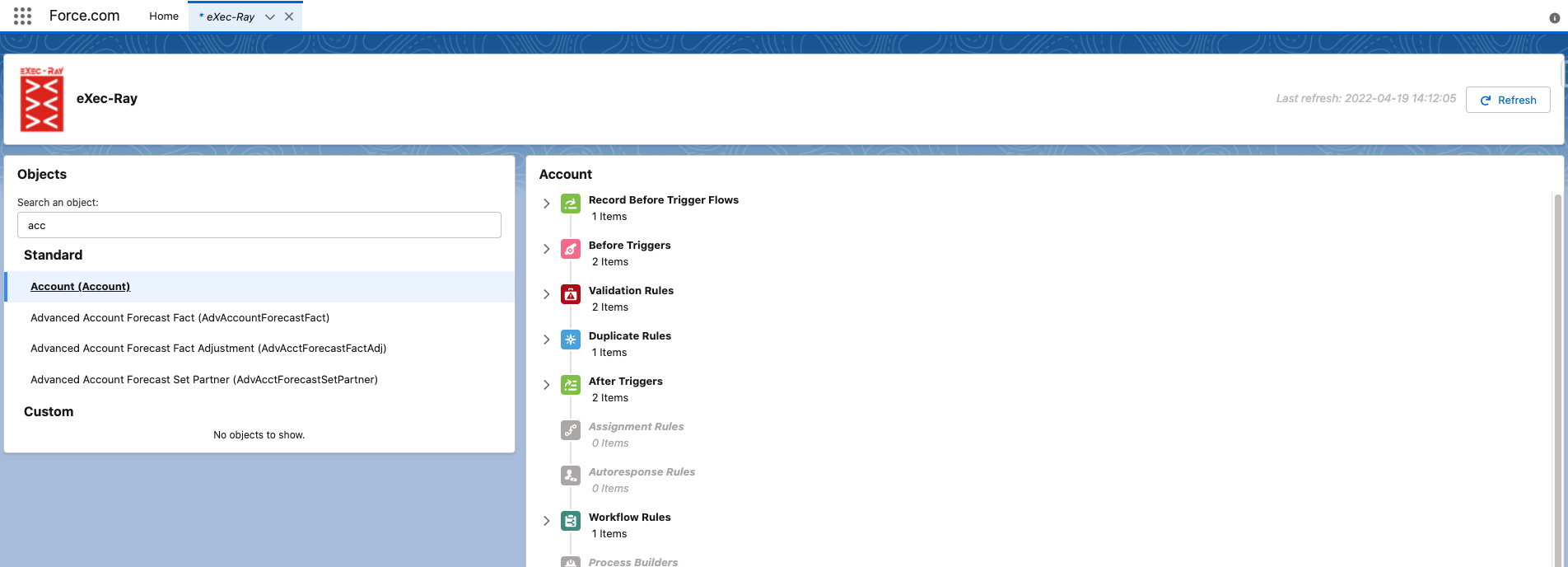
Task: Click the Last refresh timestamp text
Action: (x=1366, y=98)
